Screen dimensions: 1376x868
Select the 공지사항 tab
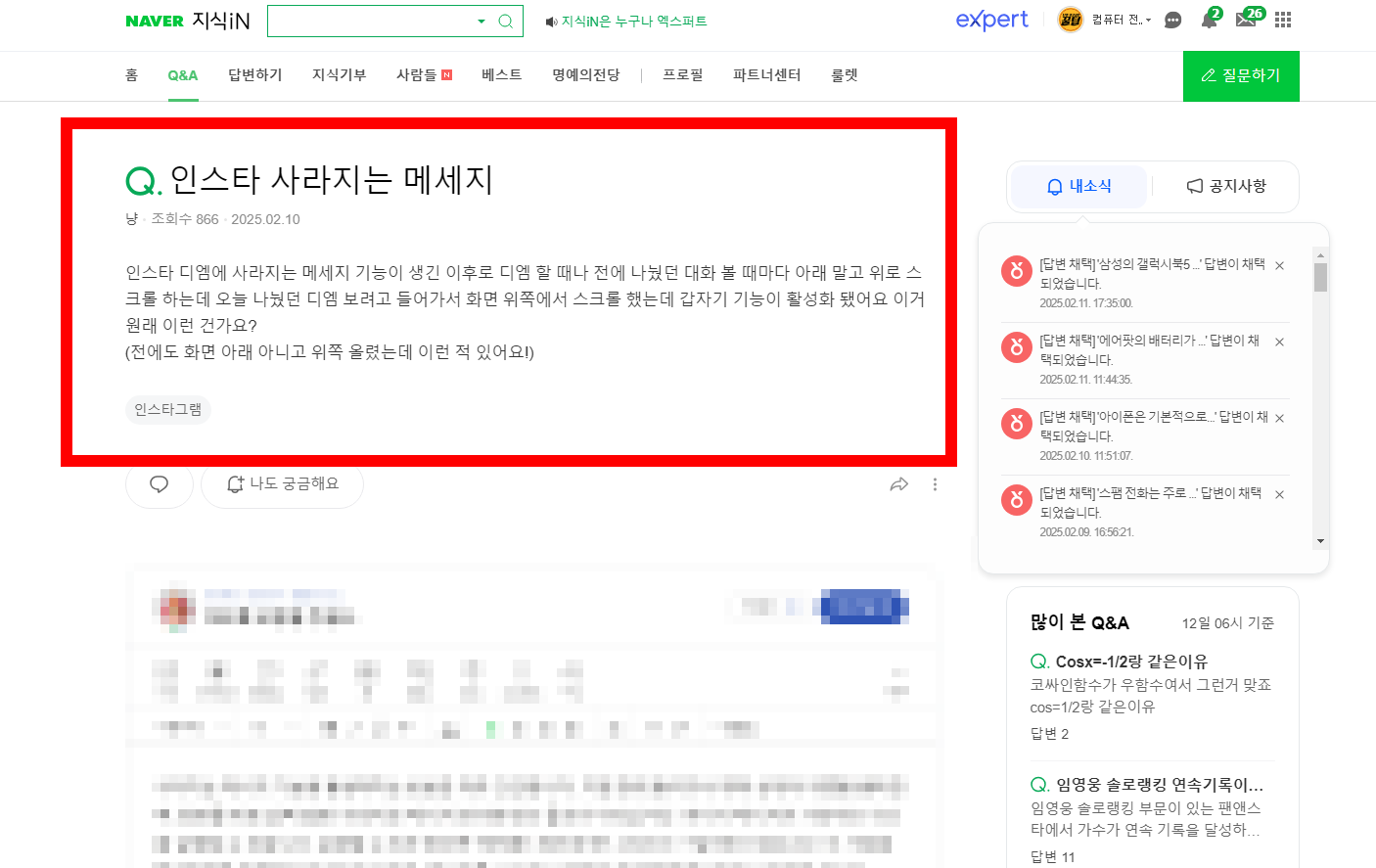[x=1226, y=186]
